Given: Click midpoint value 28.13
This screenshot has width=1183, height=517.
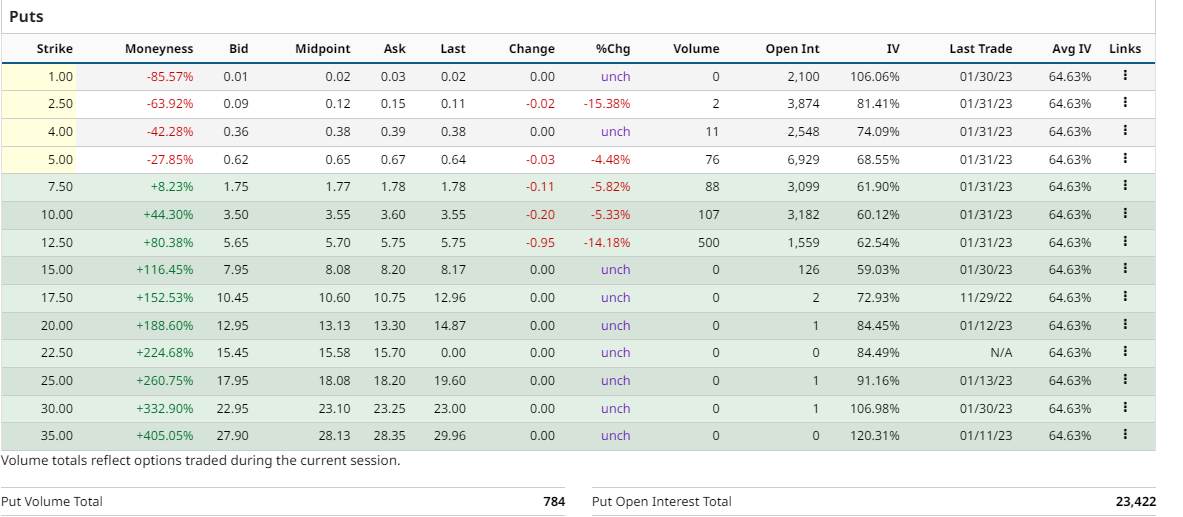Looking at the screenshot, I should 334,436.
